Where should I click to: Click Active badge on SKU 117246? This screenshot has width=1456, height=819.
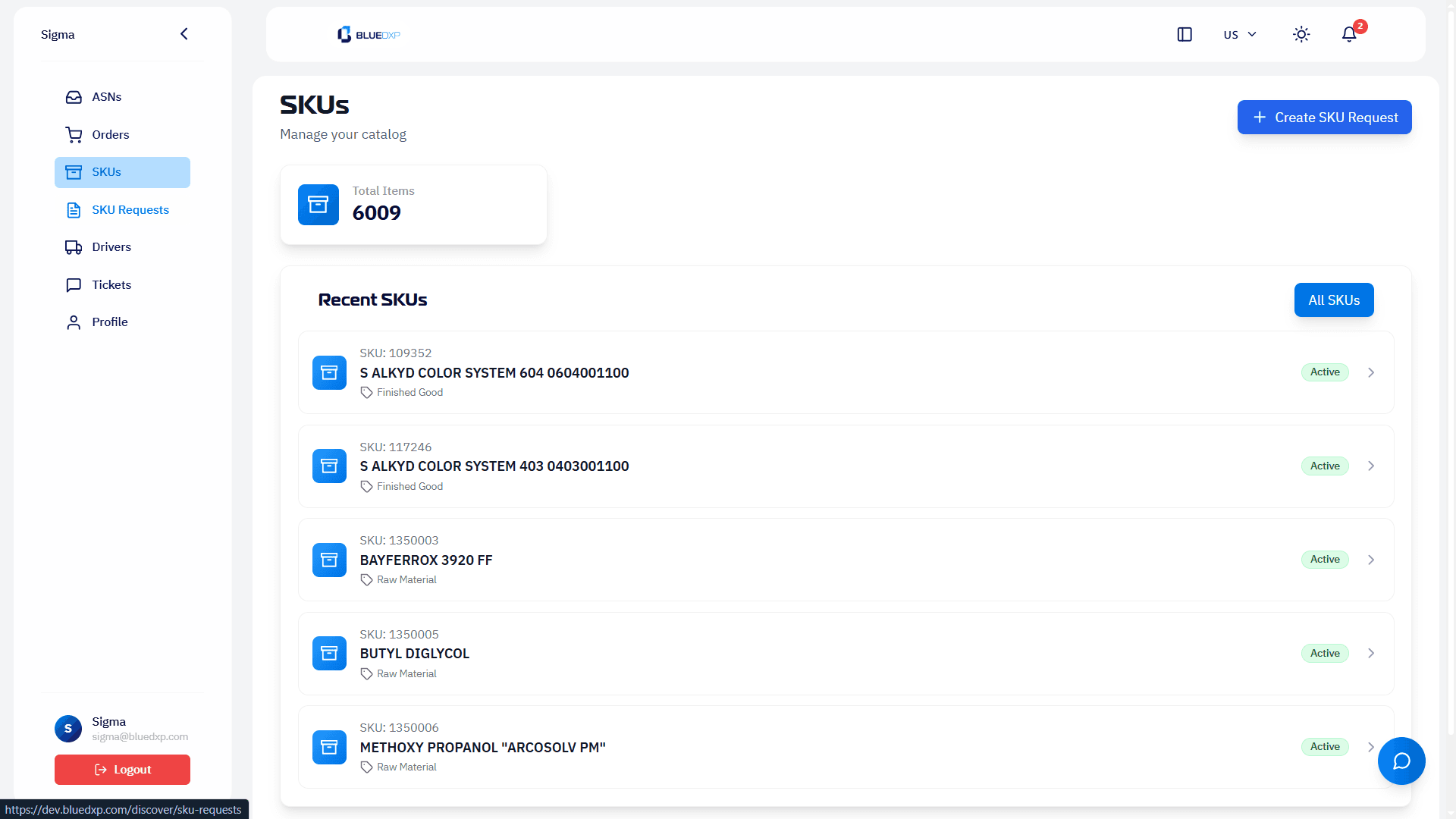(1325, 466)
